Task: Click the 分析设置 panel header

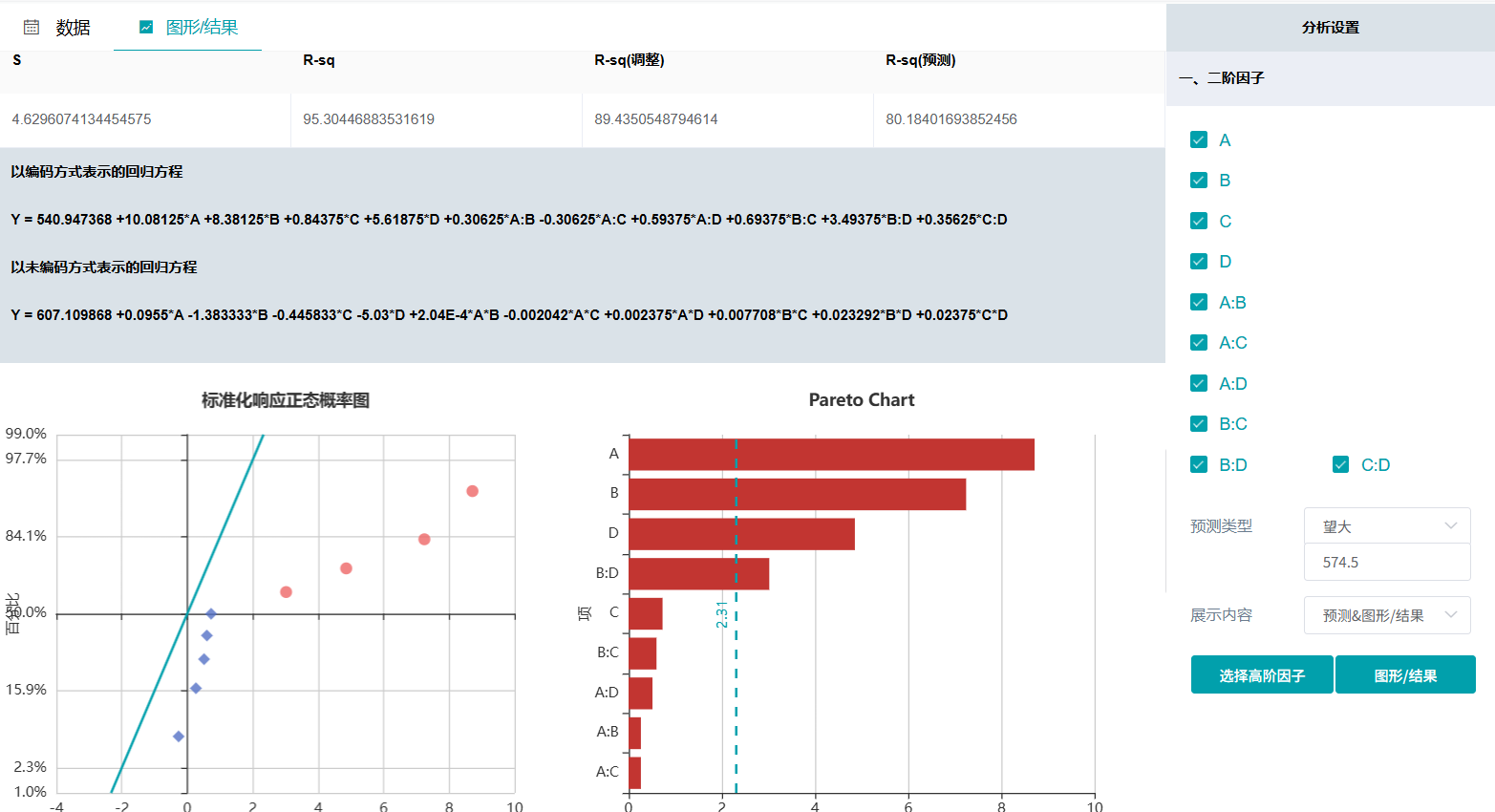Action: 1331,28
